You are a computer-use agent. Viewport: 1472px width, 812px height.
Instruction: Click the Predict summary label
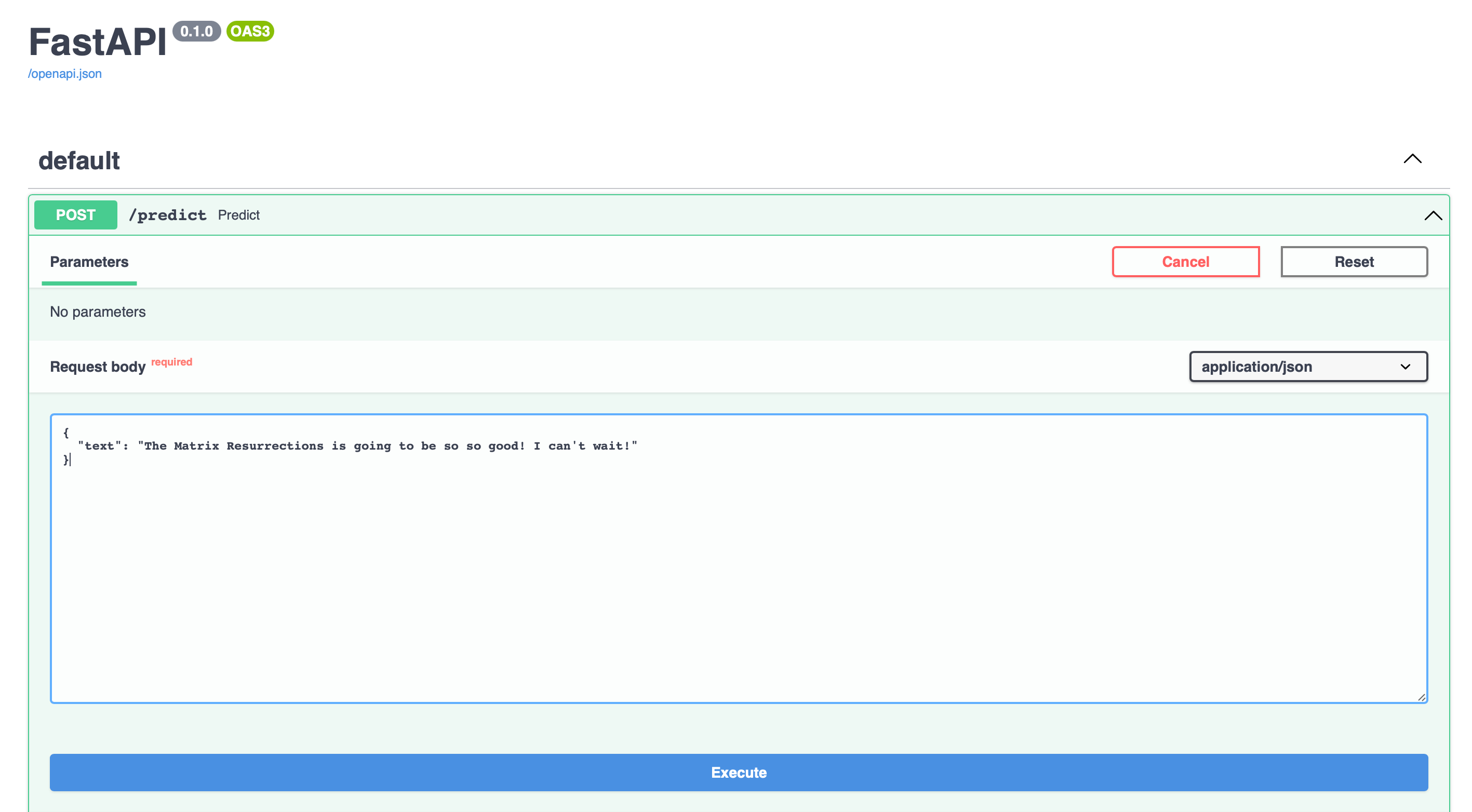[x=238, y=215]
